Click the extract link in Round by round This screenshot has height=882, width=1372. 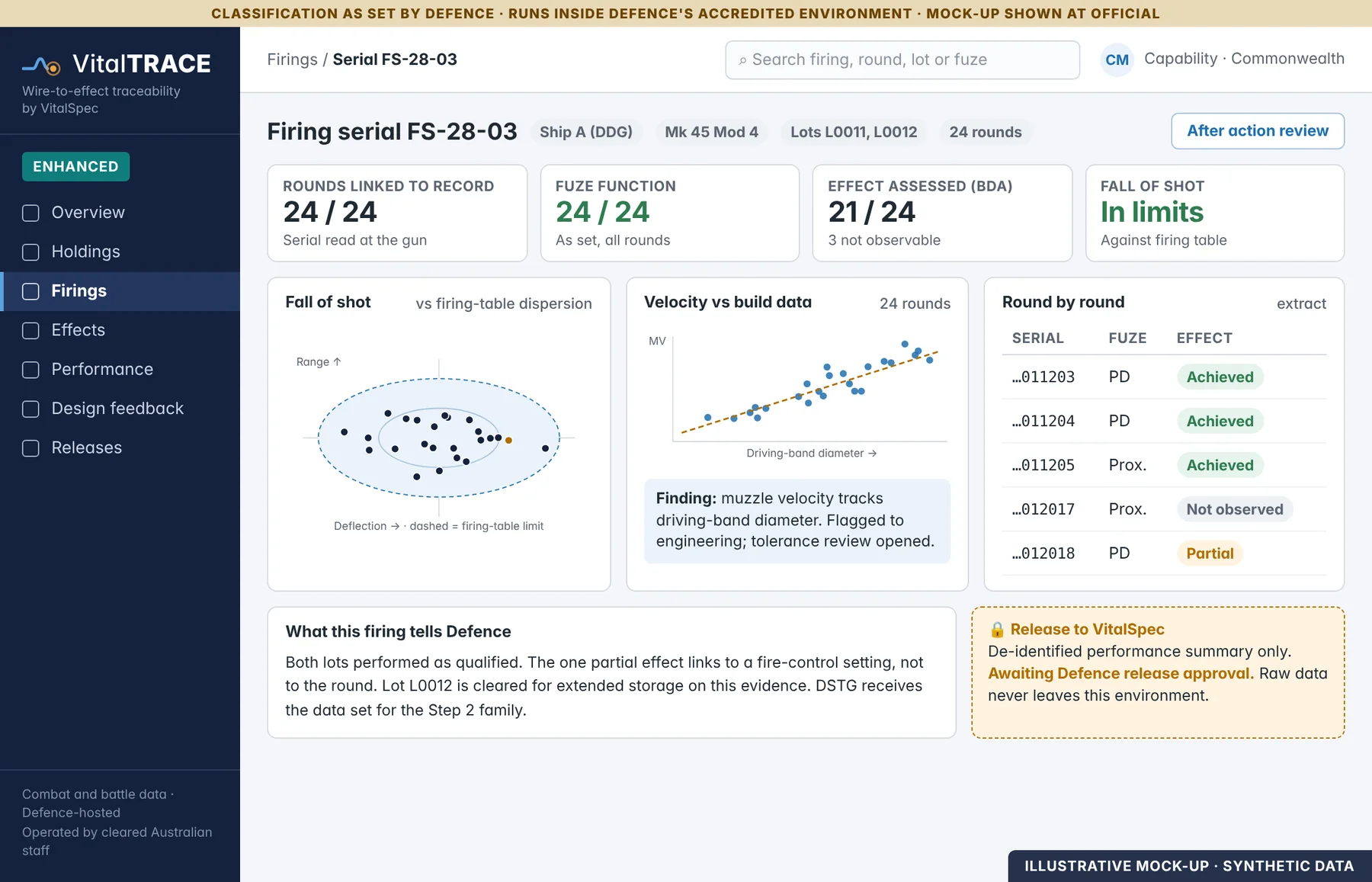pos(1301,303)
